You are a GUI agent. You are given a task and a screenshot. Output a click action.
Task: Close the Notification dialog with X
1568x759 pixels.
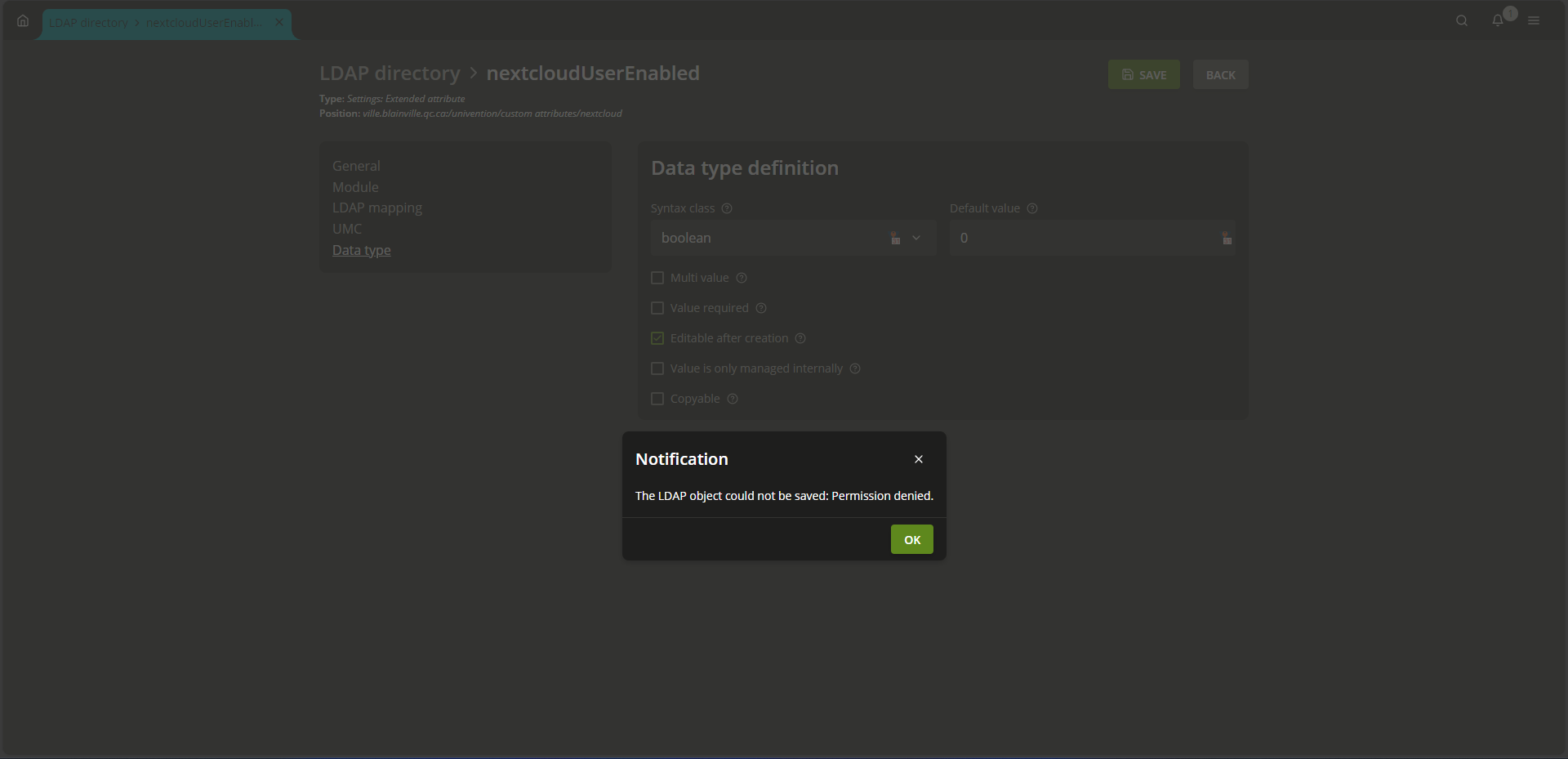(x=919, y=459)
